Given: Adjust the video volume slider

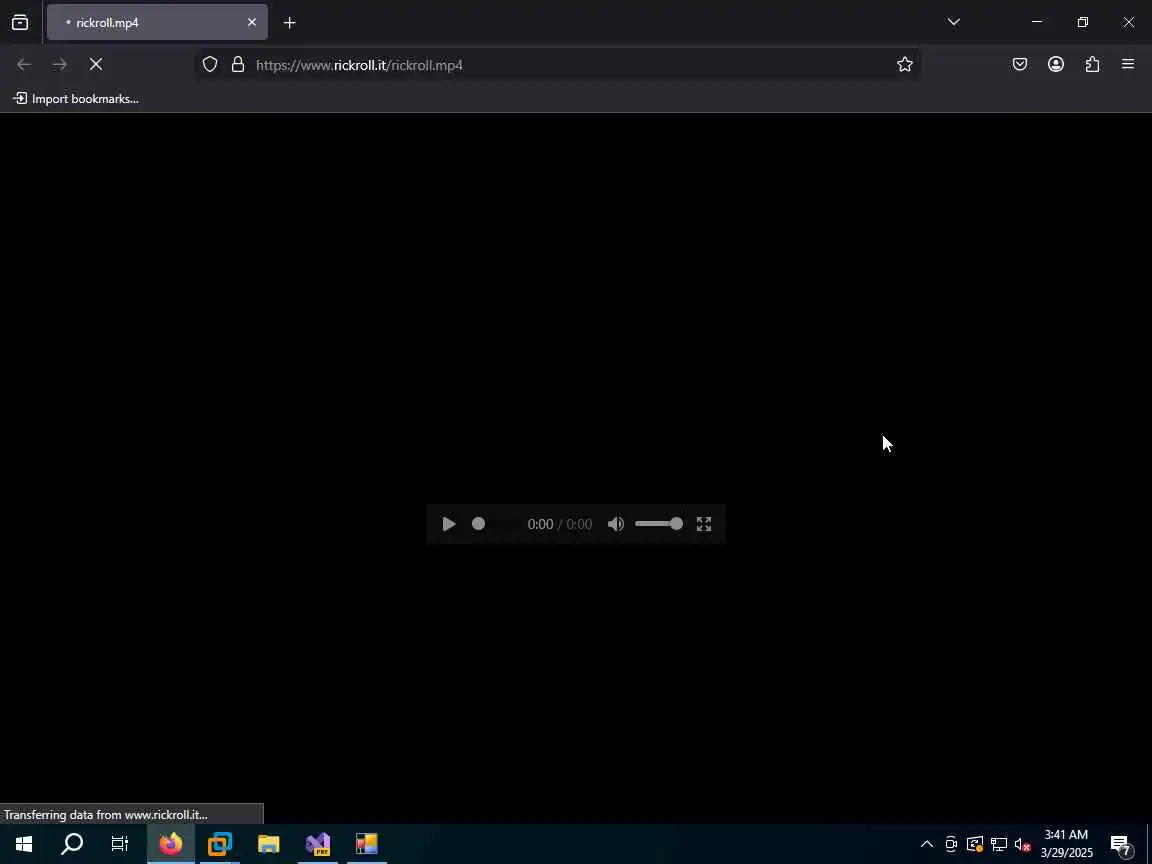Looking at the screenshot, I should pos(659,524).
